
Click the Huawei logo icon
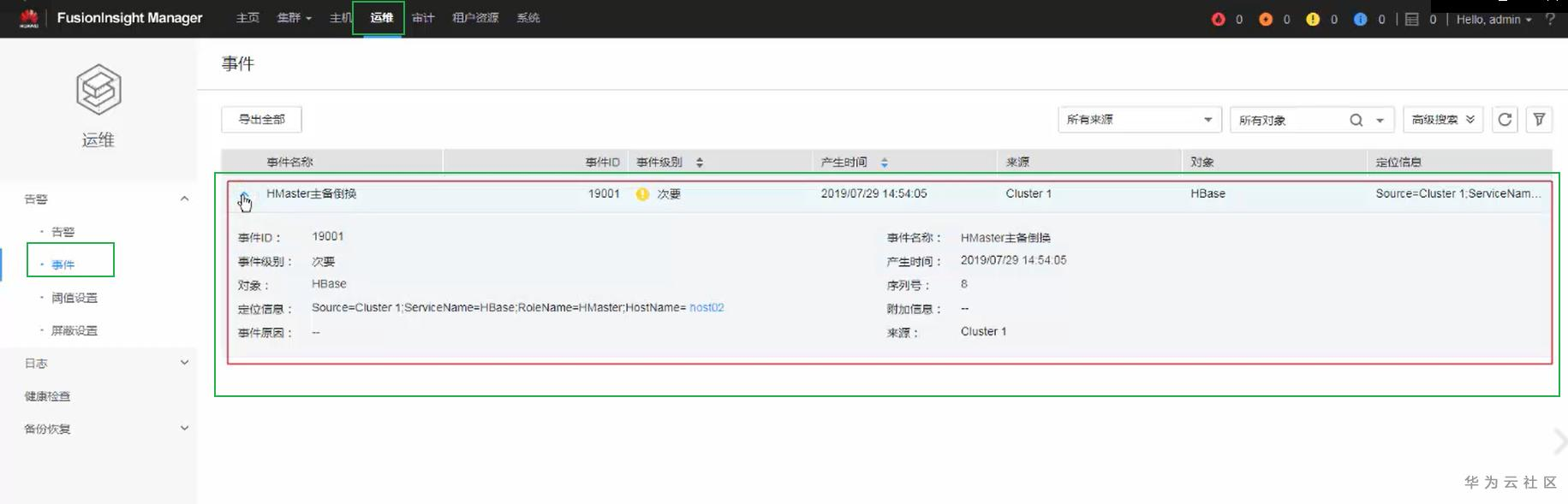pyautogui.click(x=29, y=18)
